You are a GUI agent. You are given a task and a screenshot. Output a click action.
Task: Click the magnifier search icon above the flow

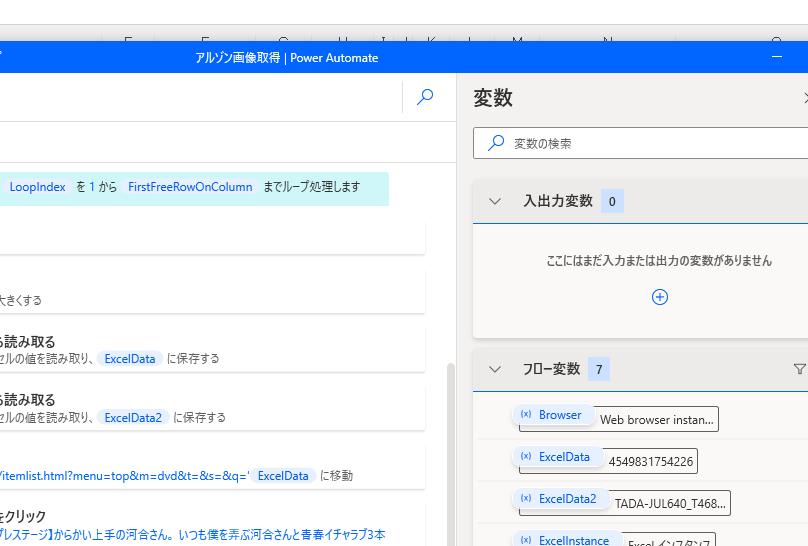point(425,97)
